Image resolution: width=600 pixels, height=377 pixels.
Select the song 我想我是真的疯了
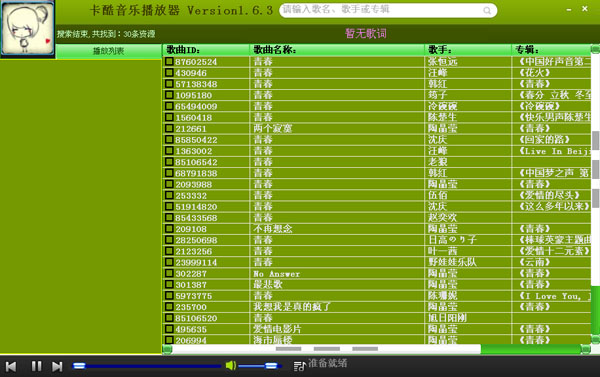coord(292,307)
